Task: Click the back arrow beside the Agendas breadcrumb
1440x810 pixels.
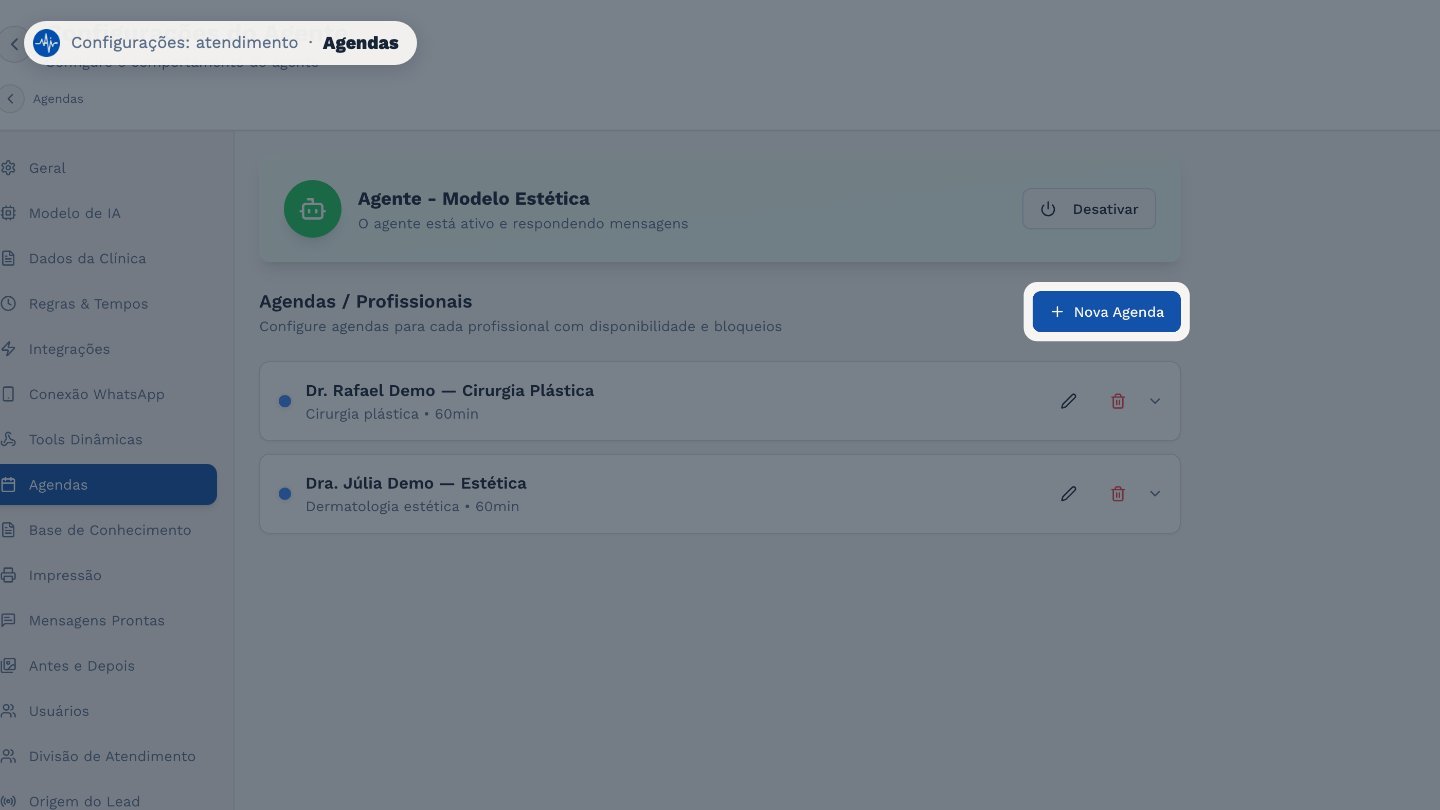Action: tap(12, 99)
